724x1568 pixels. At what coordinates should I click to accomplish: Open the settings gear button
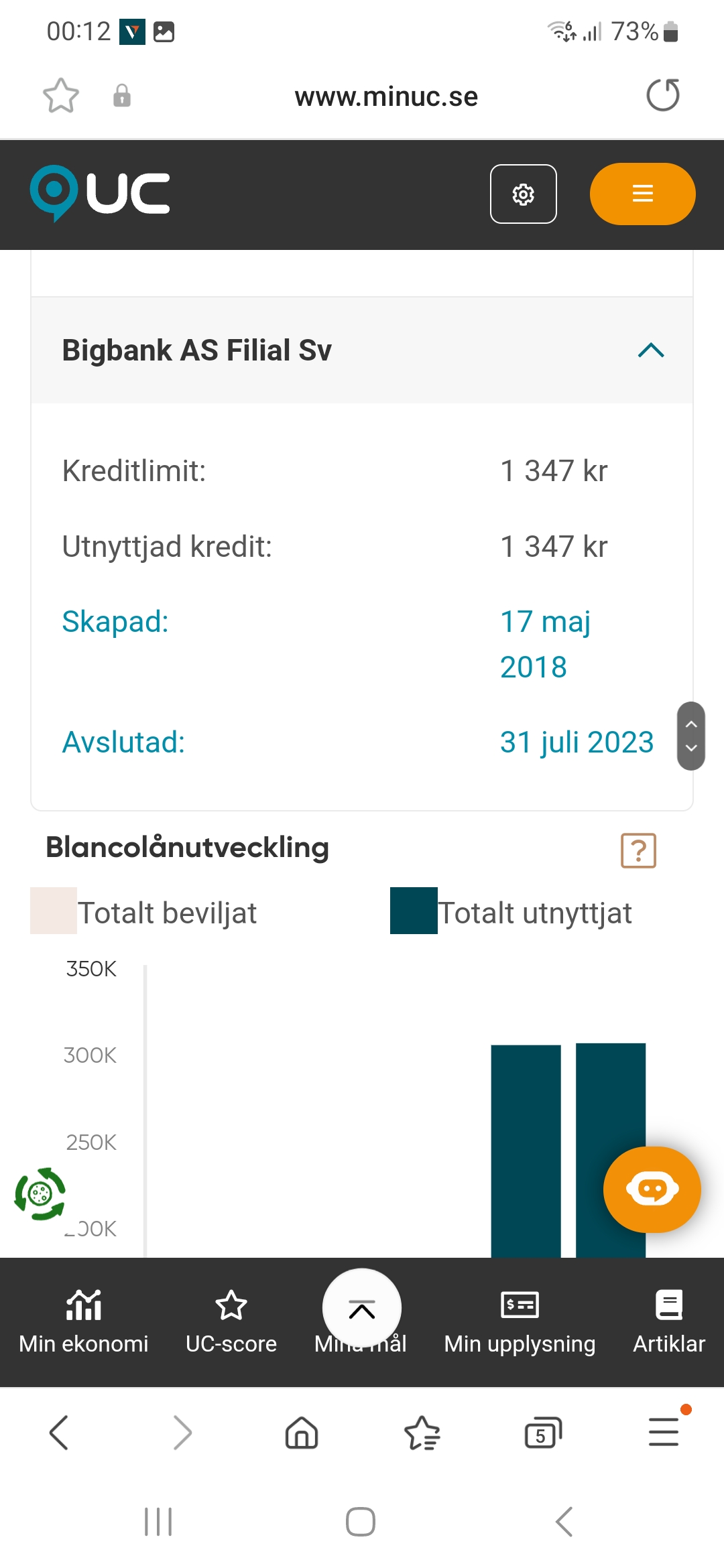(x=523, y=194)
